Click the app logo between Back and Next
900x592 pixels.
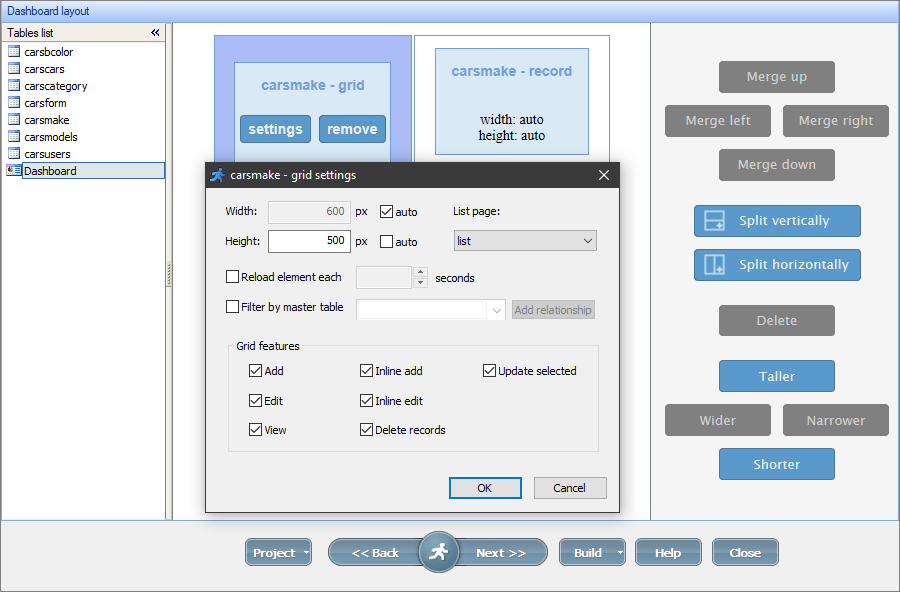(x=438, y=551)
